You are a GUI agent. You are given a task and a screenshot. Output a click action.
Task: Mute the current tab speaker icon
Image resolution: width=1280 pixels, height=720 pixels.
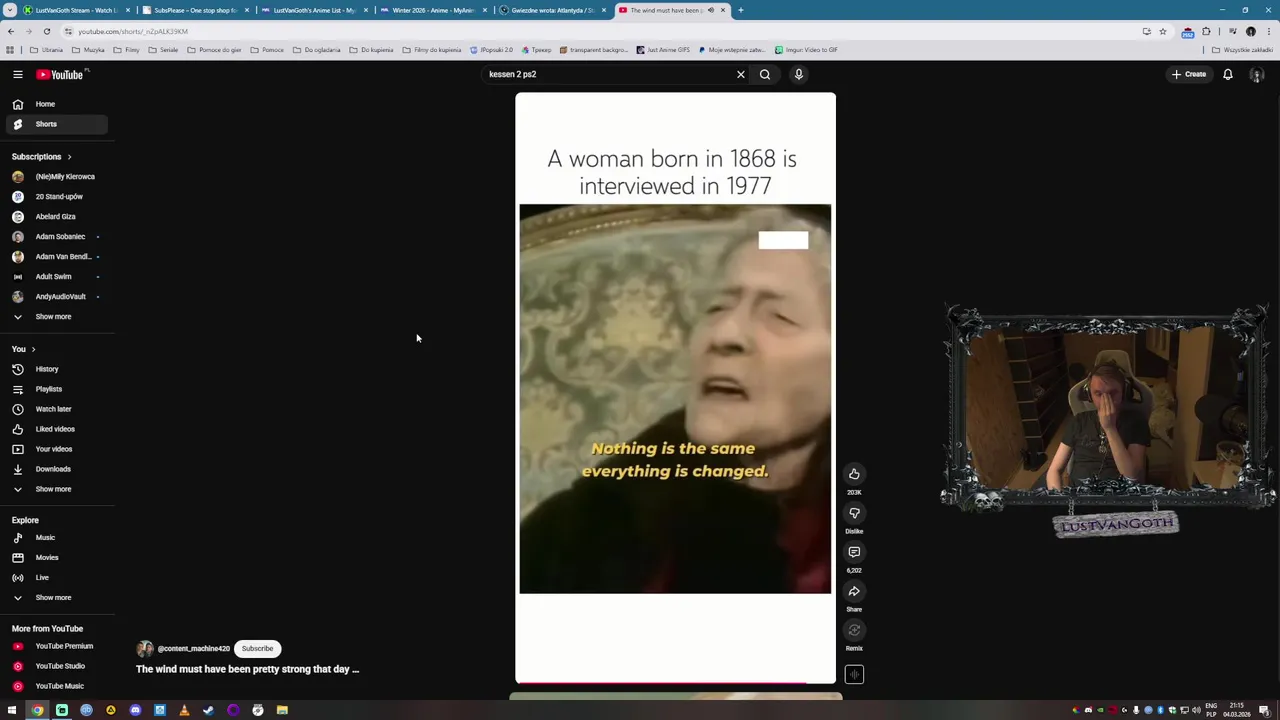pyautogui.click(x=711, y=10)
